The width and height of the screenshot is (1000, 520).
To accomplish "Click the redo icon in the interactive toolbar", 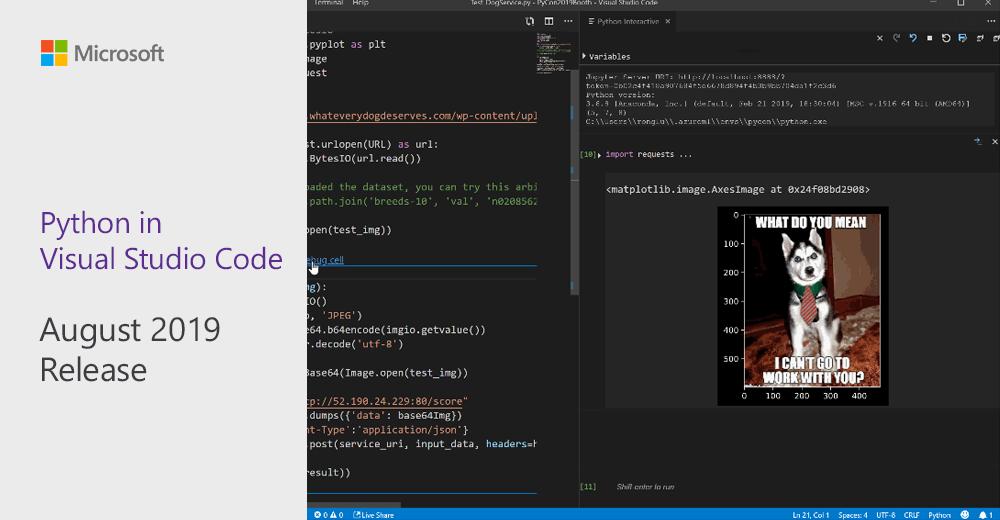I will click(x=896, y=38).
